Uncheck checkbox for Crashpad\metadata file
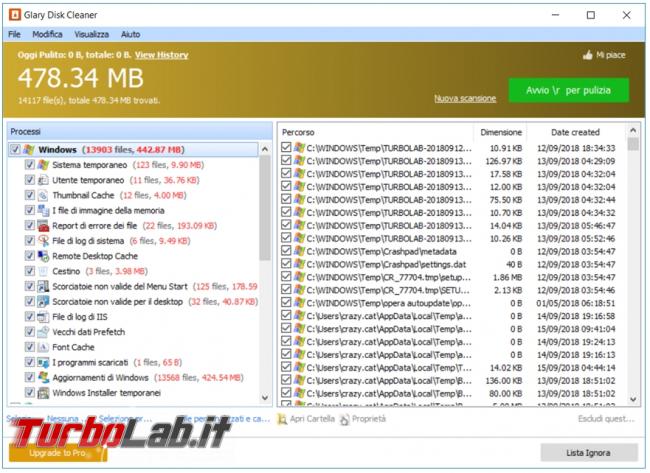 (286, 251)
